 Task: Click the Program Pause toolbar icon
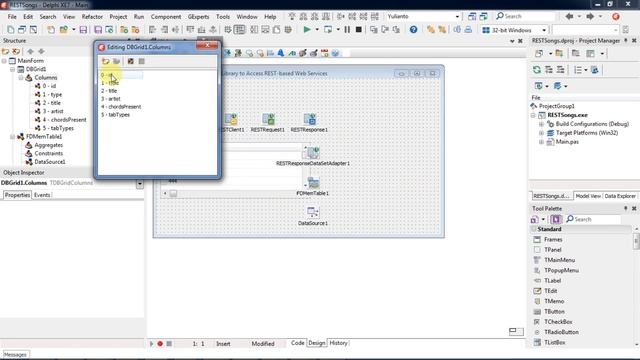click(347, 29)
